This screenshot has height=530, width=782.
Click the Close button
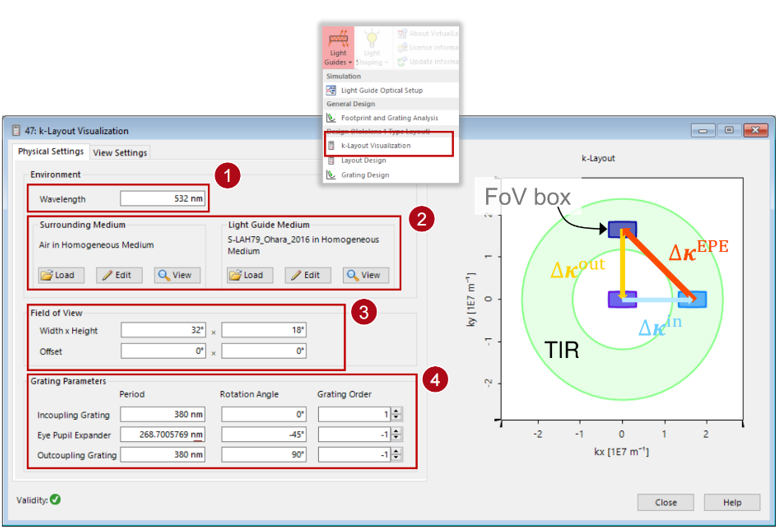click(x=665, y=503)
